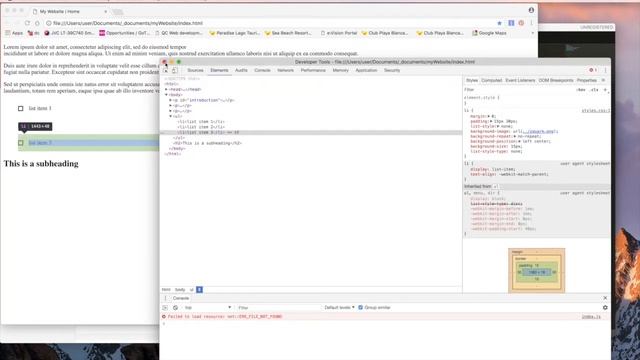The width and height of the screenshot is (640, 360).
Task: Open the Google Maps bookmark
Action: click(489, 33)
